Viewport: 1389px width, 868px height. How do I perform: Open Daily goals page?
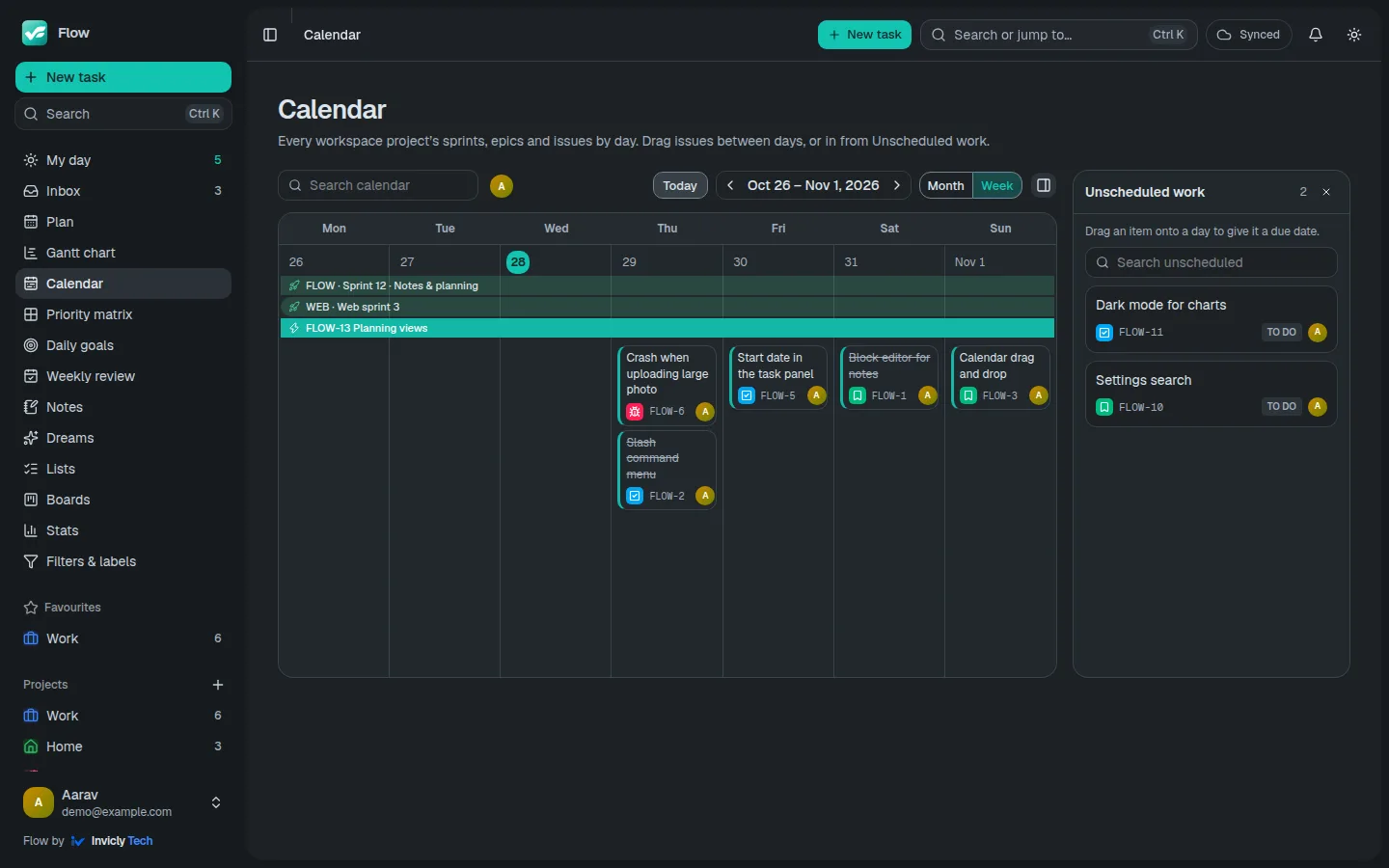click(123, 345)
